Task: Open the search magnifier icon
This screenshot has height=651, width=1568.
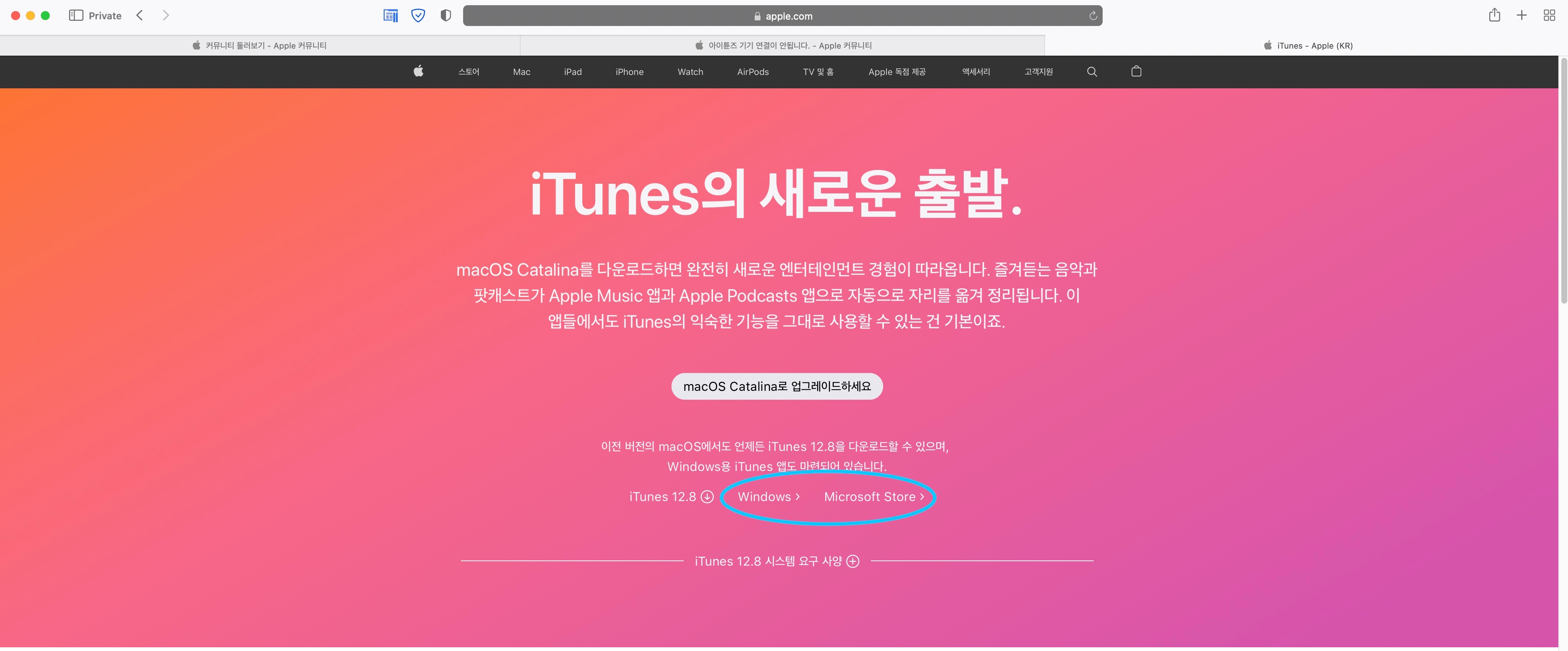Action: click(1092, 72)
